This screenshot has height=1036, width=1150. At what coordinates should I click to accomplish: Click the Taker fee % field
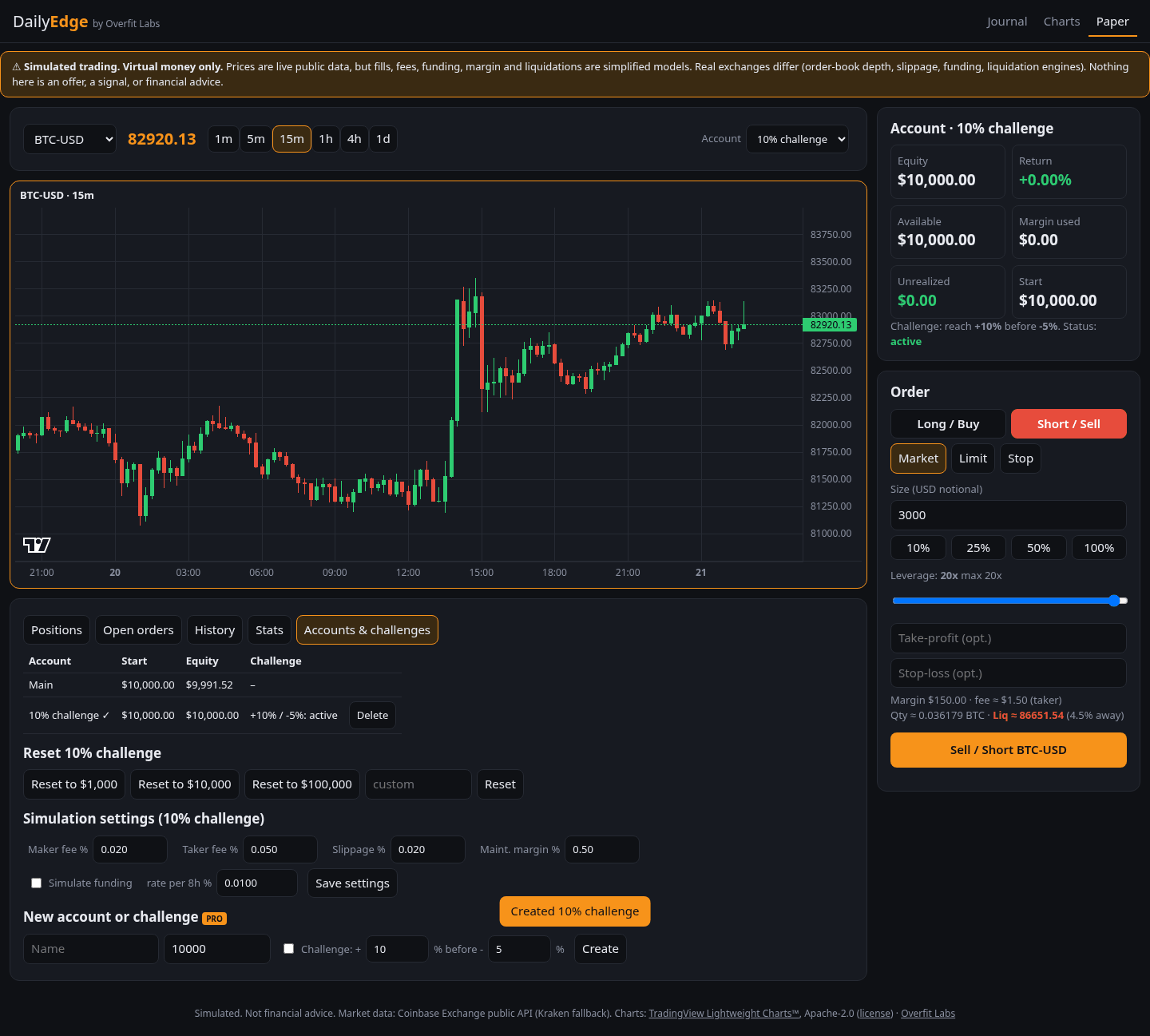tap(280, 850)
